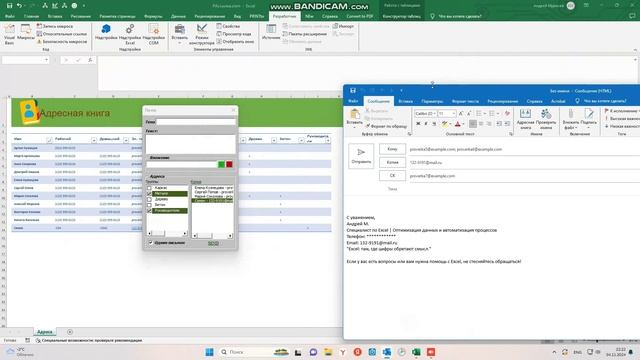Start Запись макроса in Excel ribbon
Image resolution: width=640 pixels, height=360 pixels.
(x=55, y=26)
